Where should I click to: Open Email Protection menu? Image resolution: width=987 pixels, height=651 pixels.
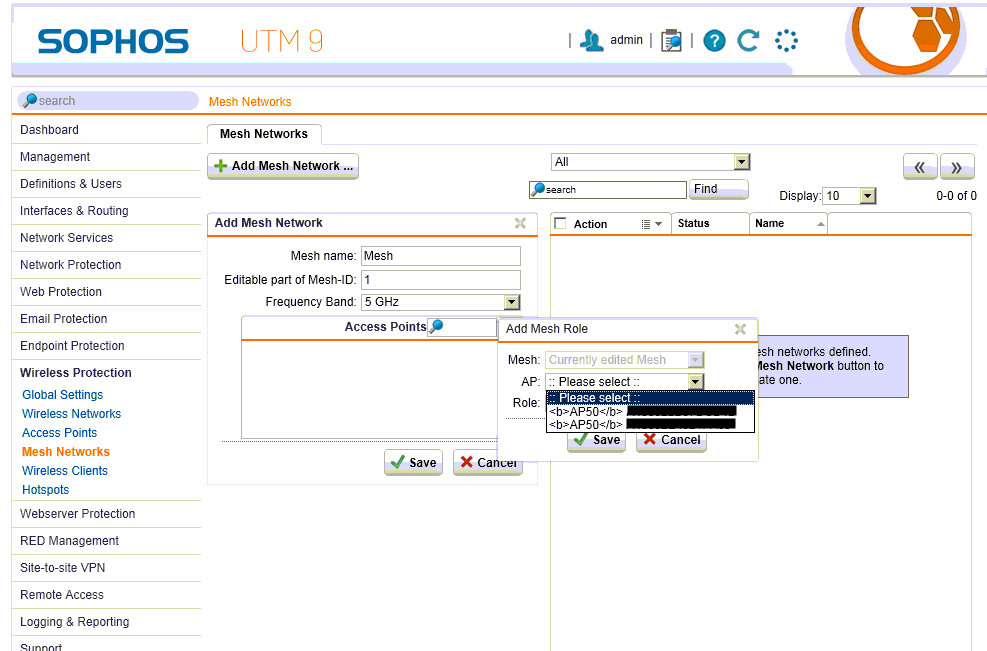click(64, 319)
